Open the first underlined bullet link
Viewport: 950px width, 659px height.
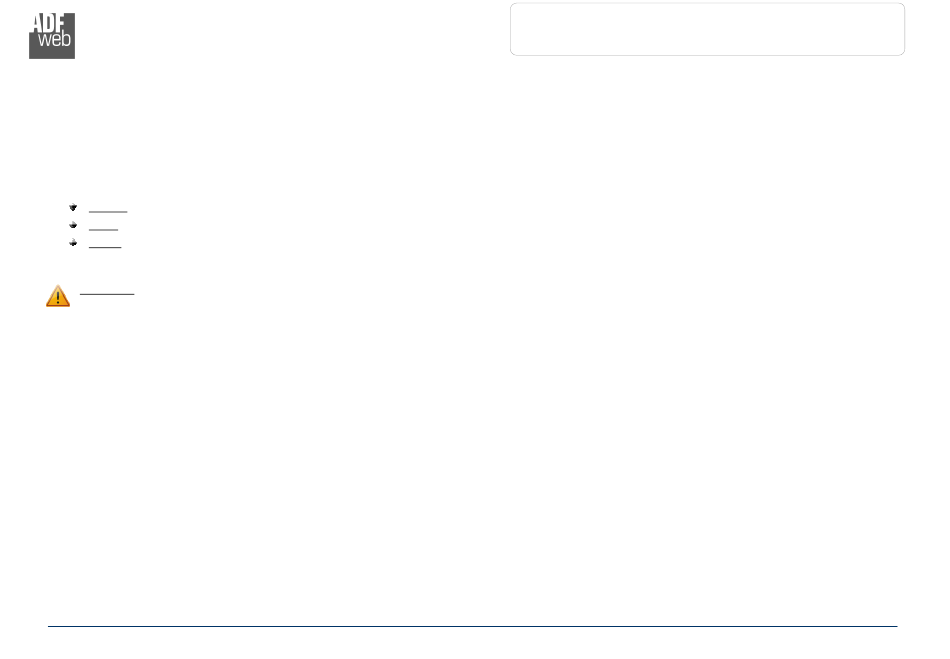tap(108, 211)
